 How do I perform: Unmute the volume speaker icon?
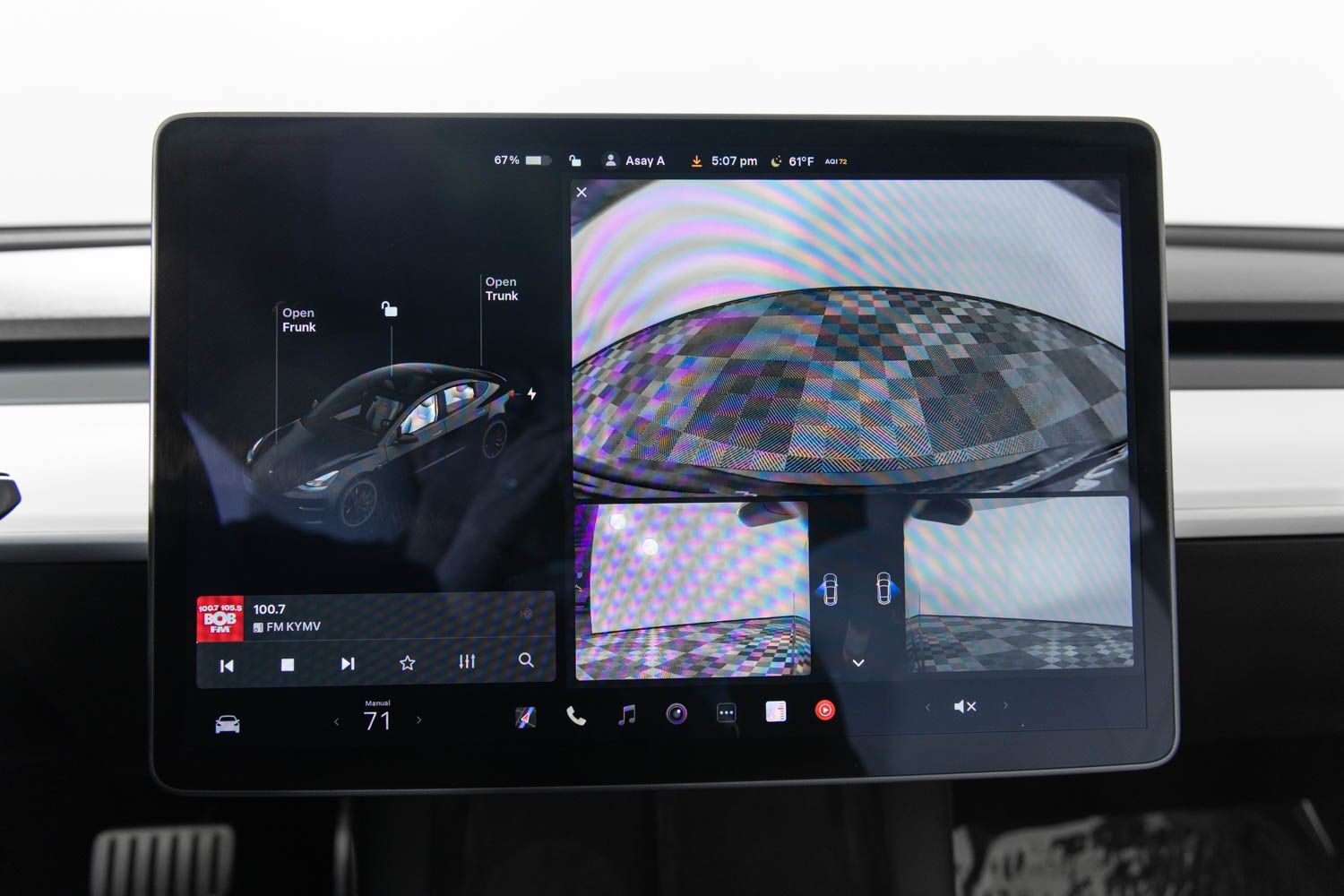(x=965, y=707)
